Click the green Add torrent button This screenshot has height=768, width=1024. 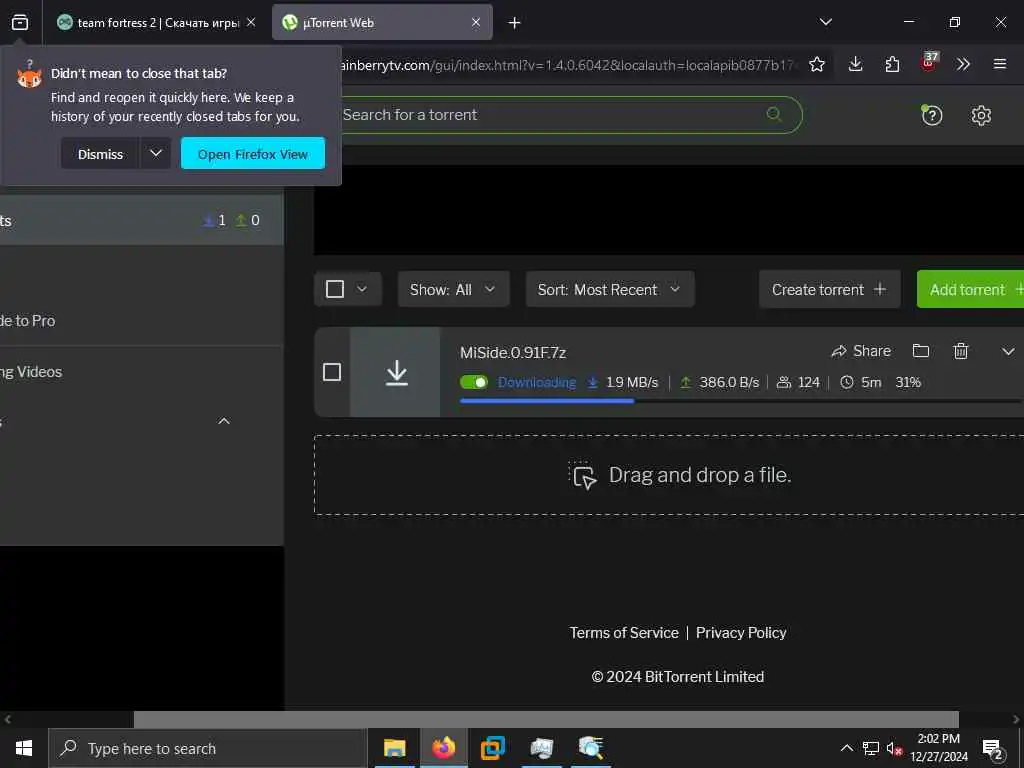click(x=970, y=289)
